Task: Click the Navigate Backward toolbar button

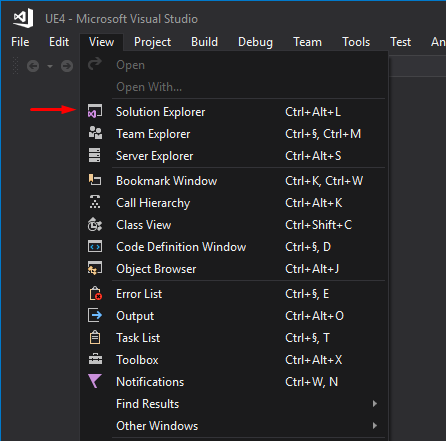Action: [x=33, y=66]
